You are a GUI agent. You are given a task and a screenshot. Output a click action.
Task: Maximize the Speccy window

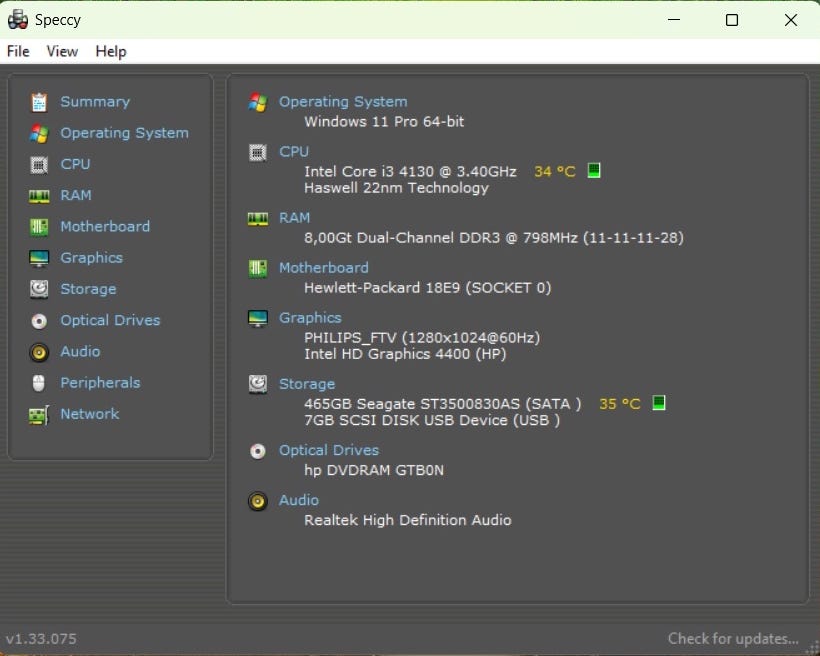click(x=732, y=20)
